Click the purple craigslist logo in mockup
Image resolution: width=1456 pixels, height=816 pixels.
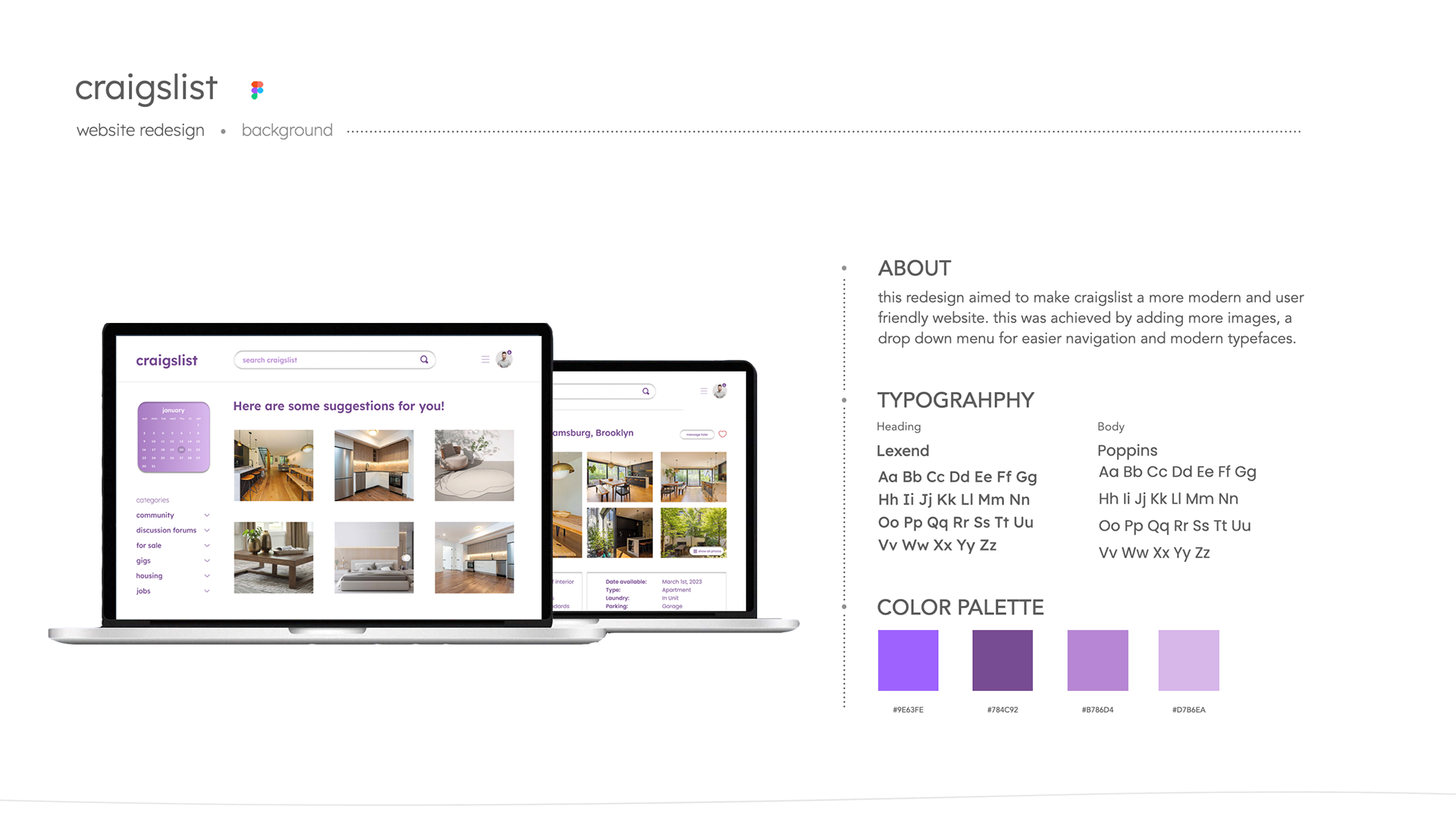tap(167, 360)
